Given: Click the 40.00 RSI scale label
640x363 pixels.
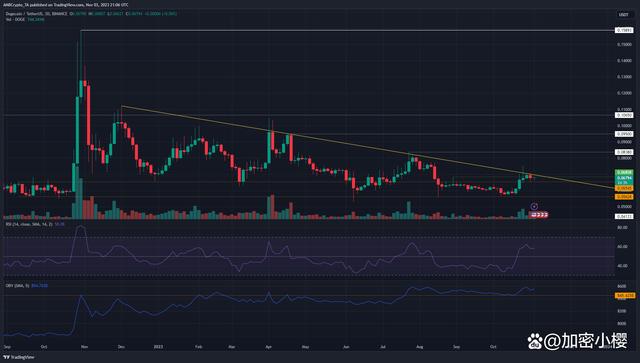Looking at the screenshot, I should 622,266.
